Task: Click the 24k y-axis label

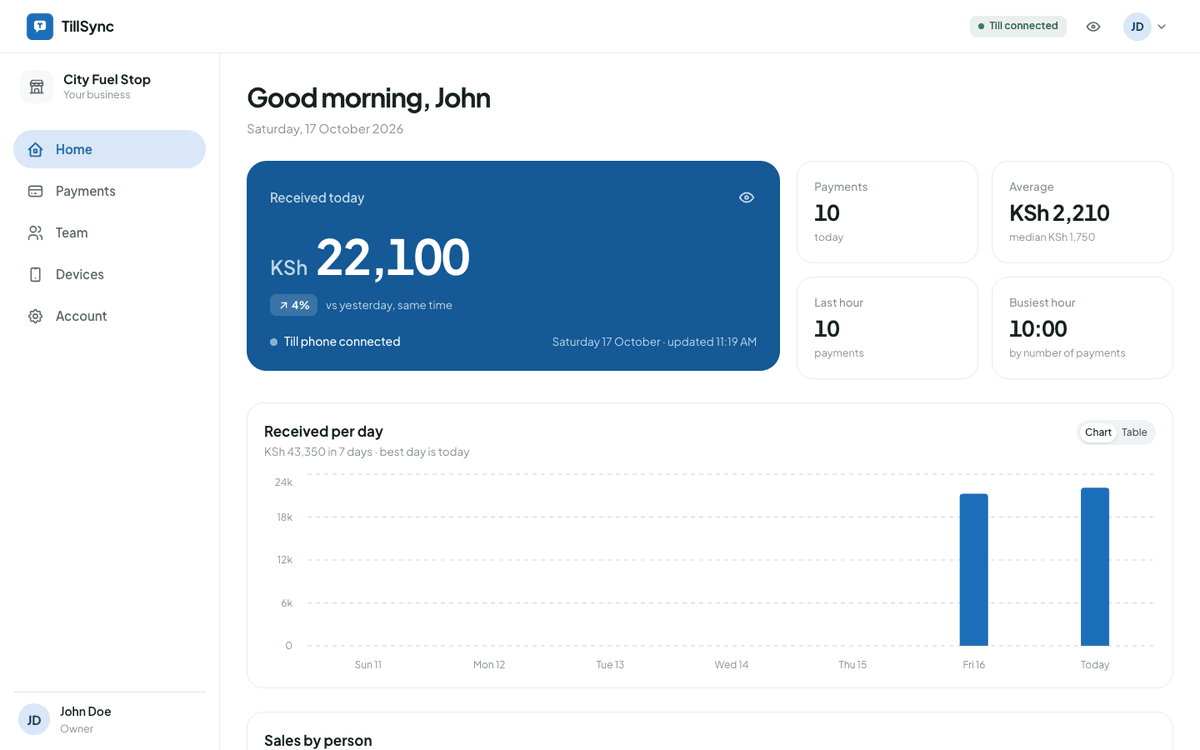Action: [284, 482]
